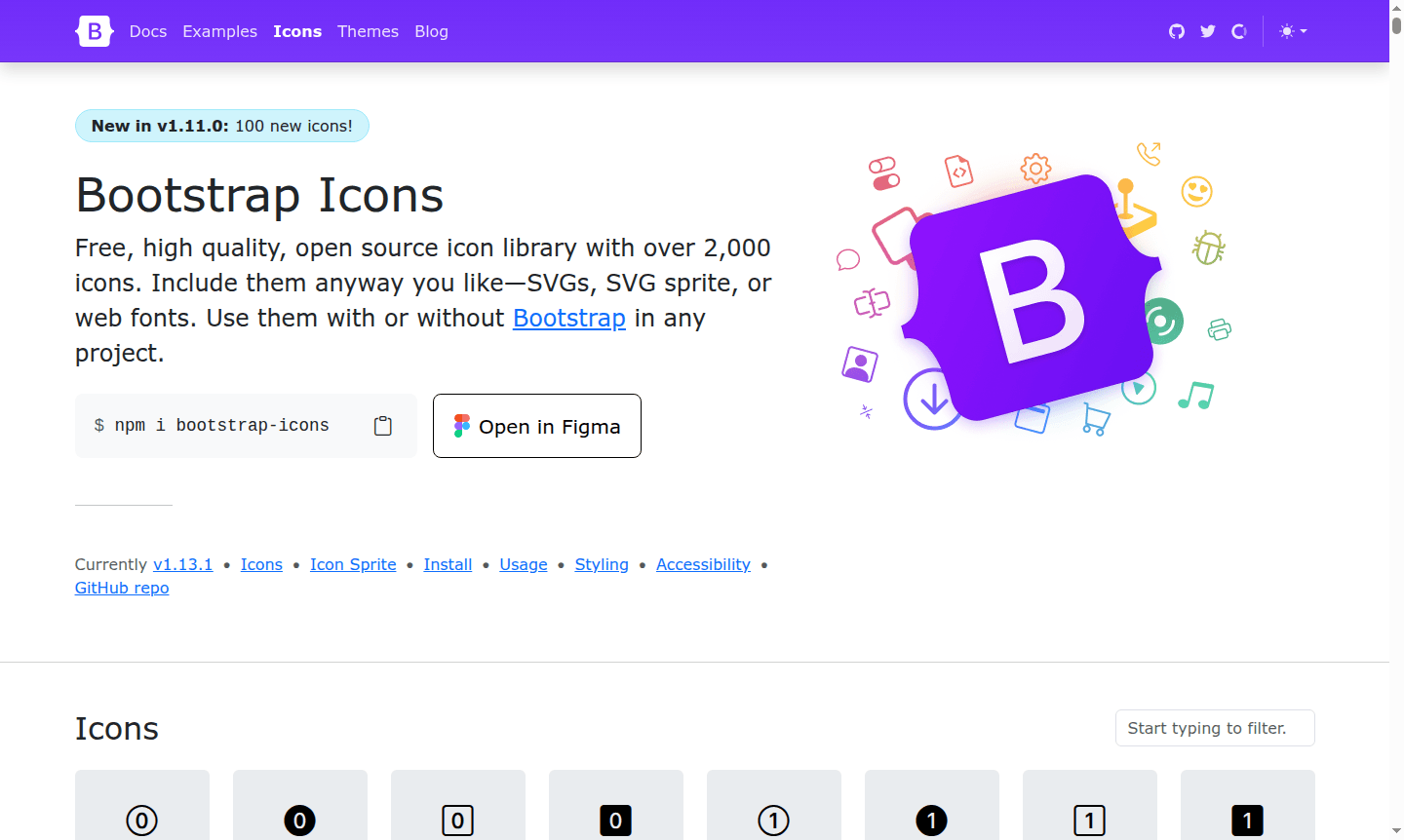Select the filled 1-square icon
Viewport: 1404px width, 840px height.
pos(1247,820)
